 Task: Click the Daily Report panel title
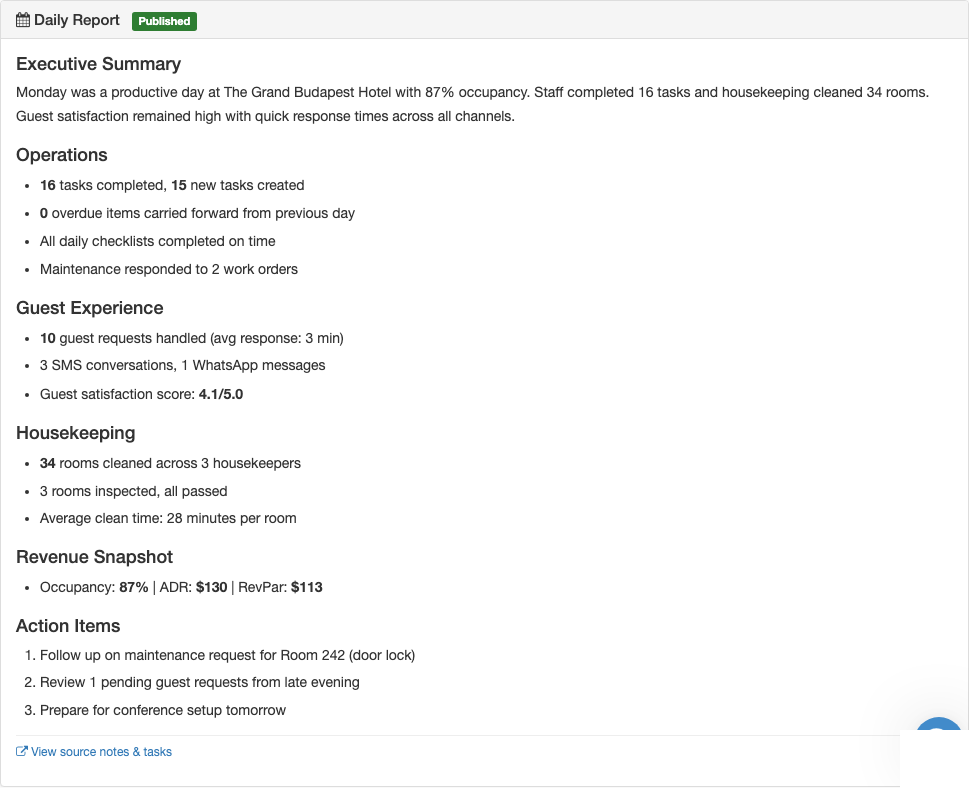pos(77,20)
